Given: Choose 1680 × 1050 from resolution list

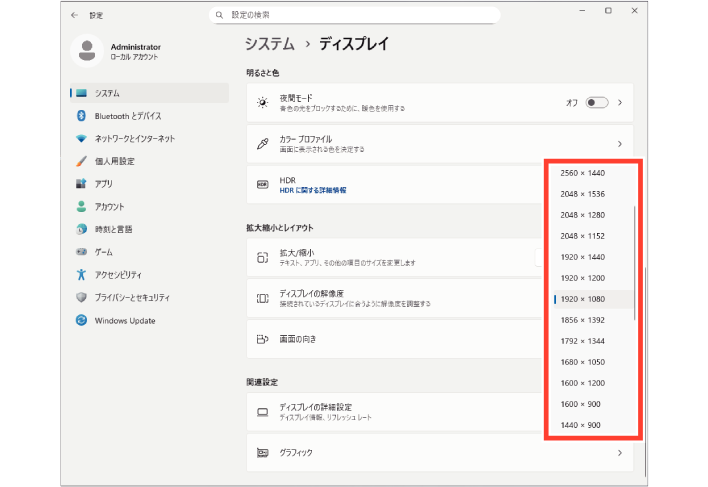Looking at the screenshot, I should 583,362.
